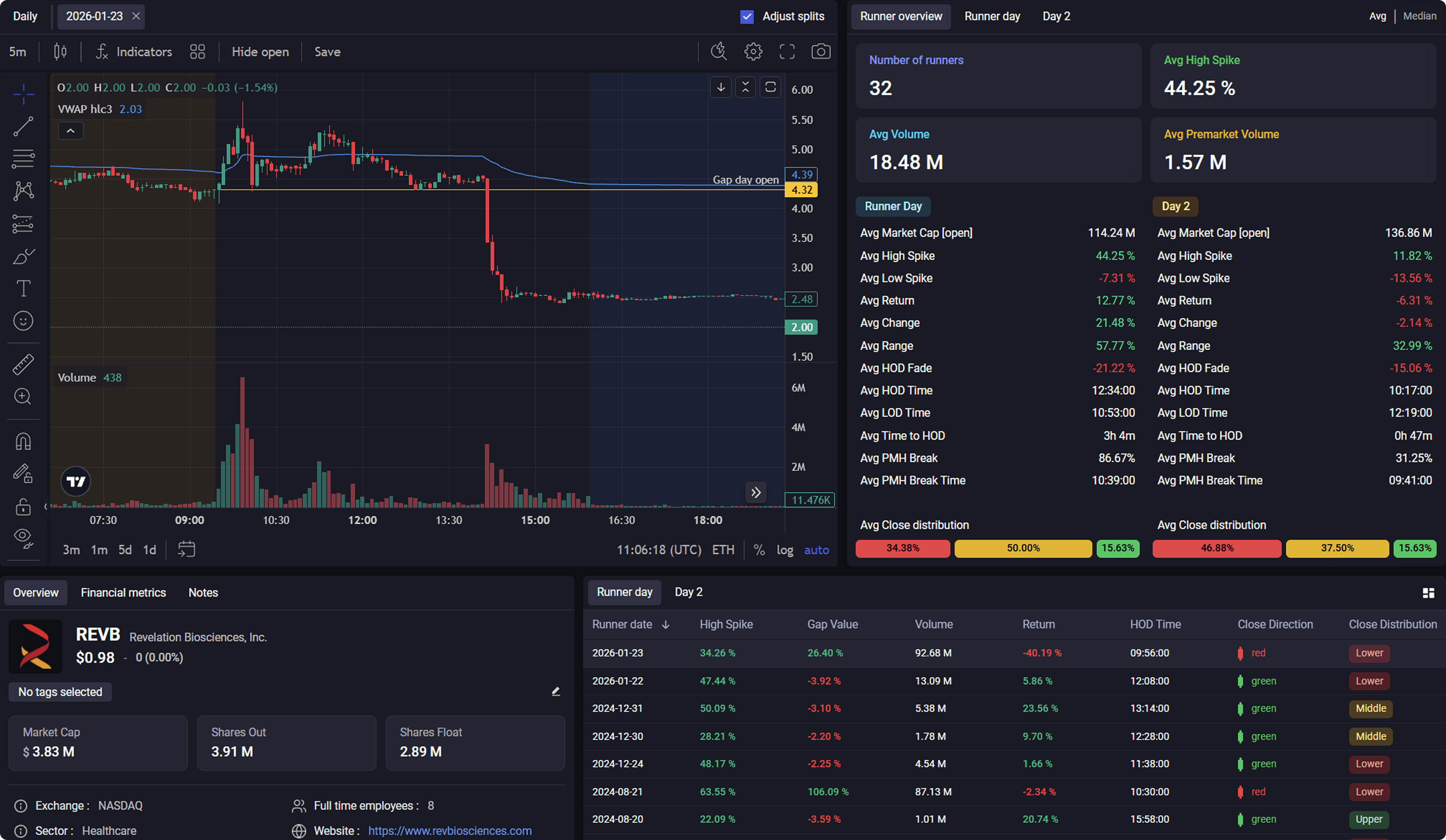This screenshot has width=1446, height=840.
Task: Open the indicator templates grid icon
Action: click(x=197, y=52)
